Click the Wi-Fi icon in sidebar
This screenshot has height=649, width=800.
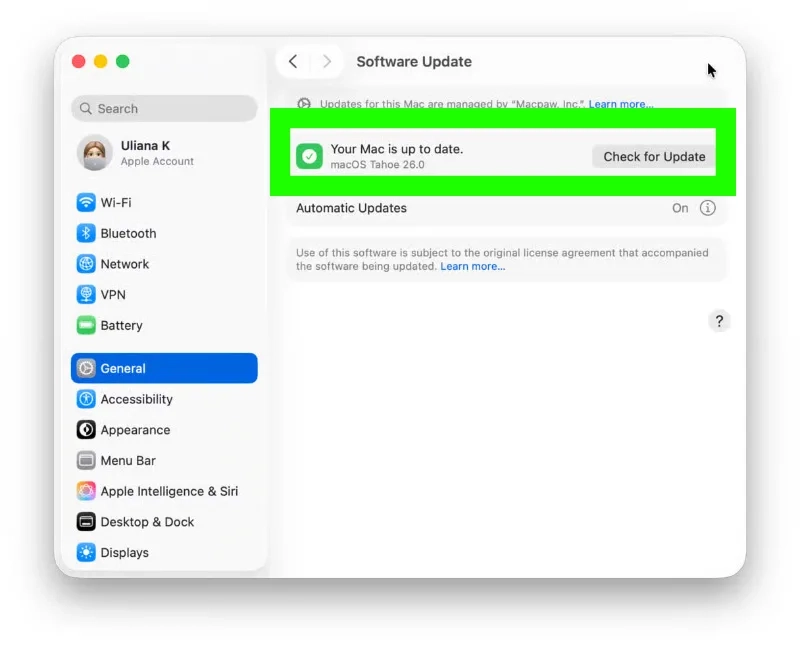pyautogui.click(x=86, y=202)
